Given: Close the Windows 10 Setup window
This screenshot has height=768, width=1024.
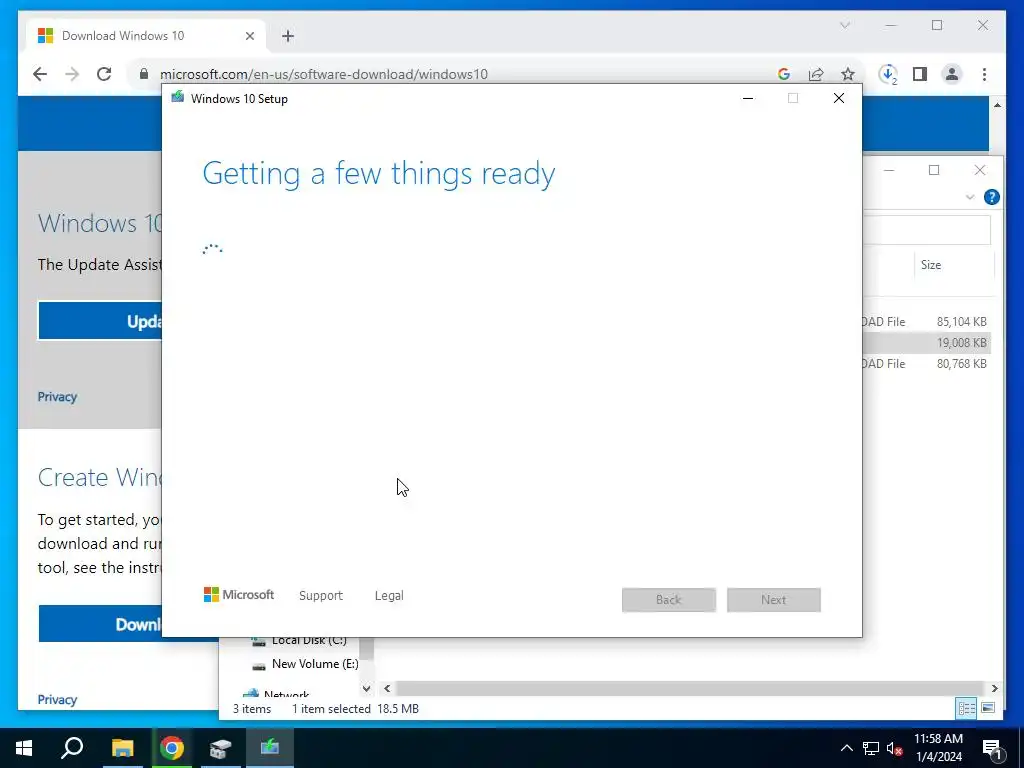Looking at the screenshot, I should 839,98.
